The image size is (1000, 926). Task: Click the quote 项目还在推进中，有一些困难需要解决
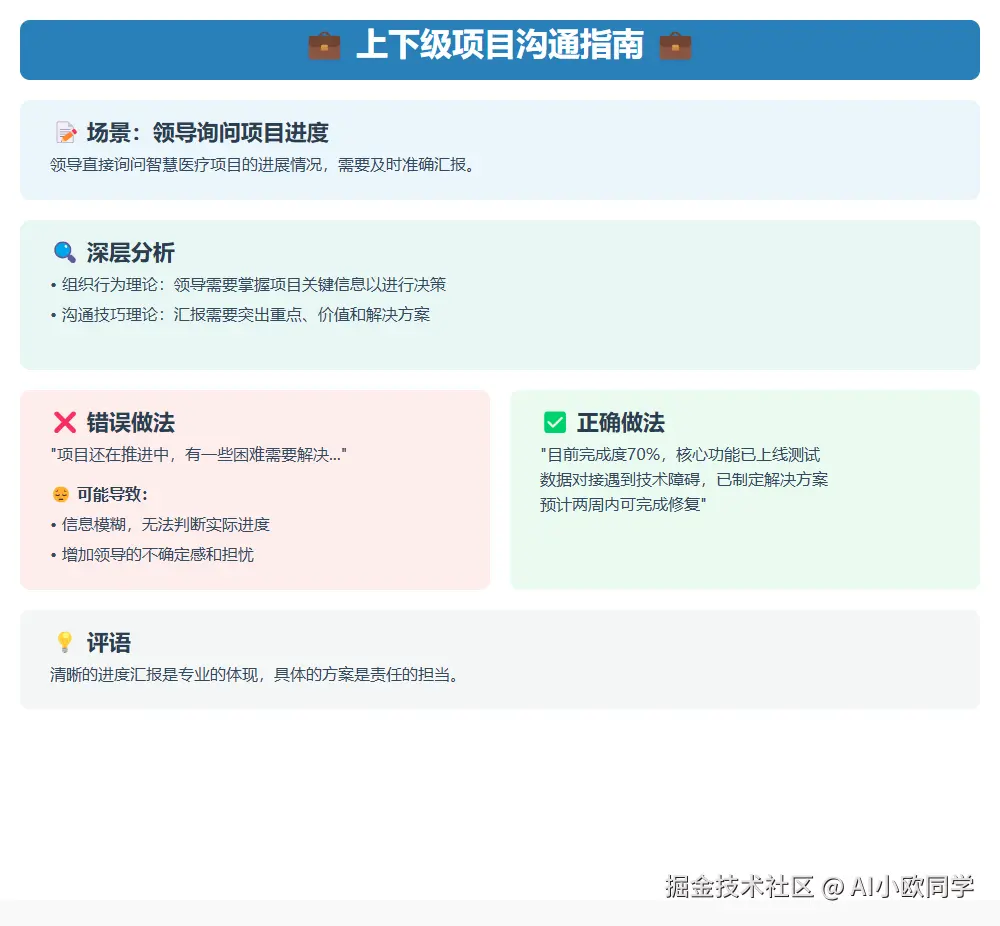(198, 455)
